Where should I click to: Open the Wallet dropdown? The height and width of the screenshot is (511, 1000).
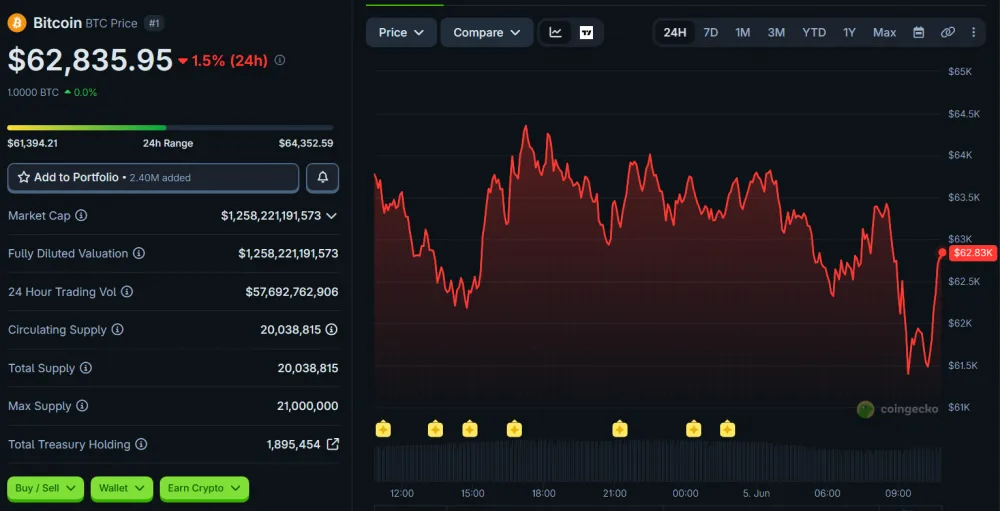[122, 488]
